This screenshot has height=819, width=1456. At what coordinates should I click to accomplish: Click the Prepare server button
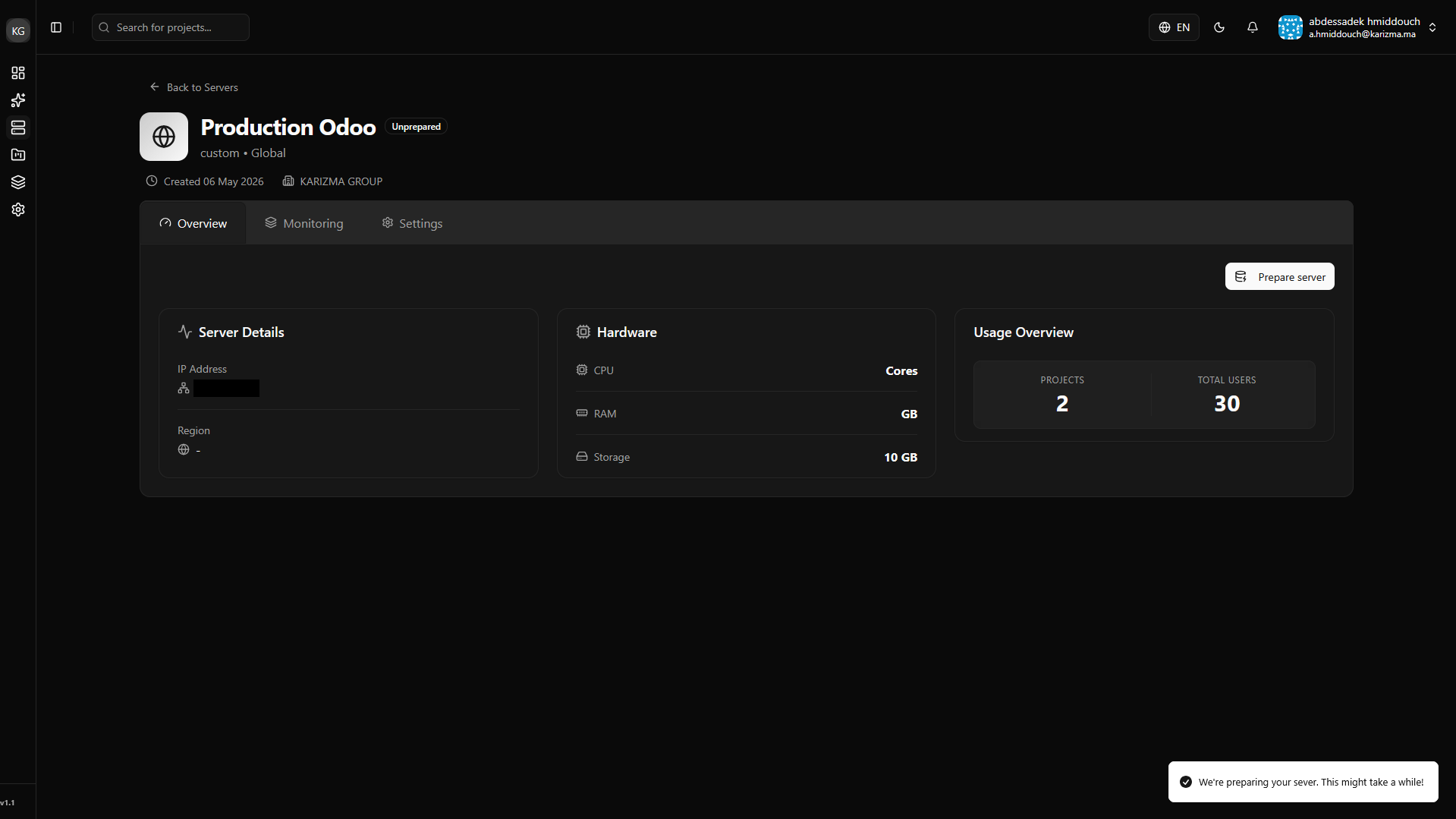click(x=1279, y=276)
